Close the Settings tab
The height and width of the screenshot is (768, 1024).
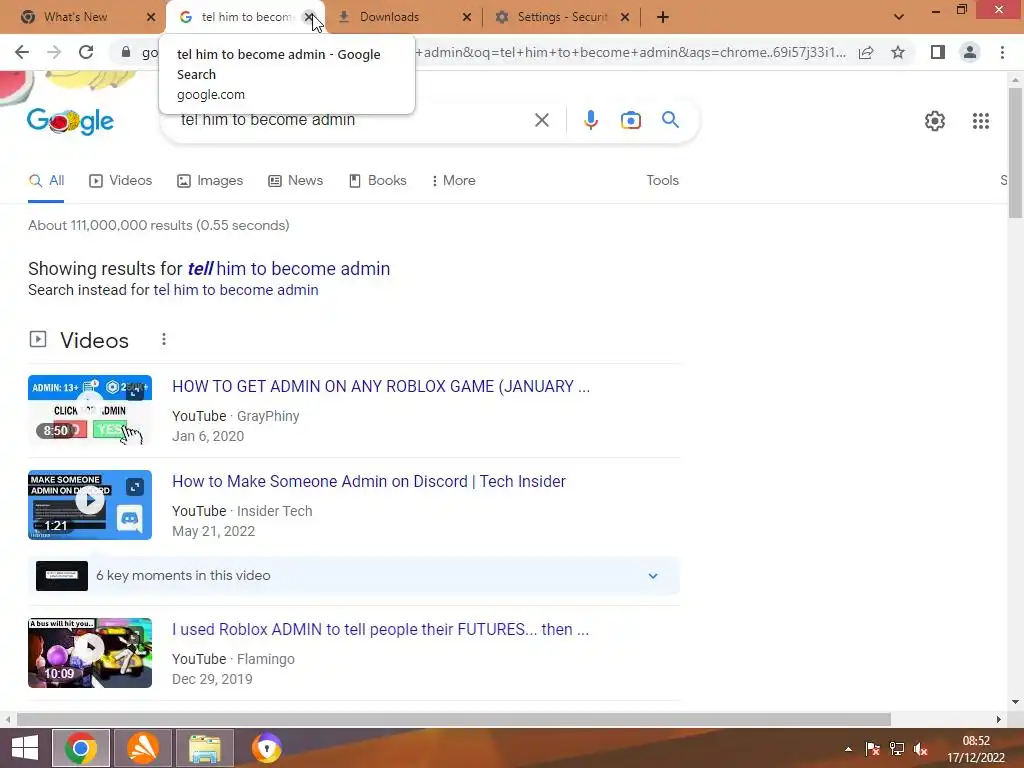tap(624, 17)
